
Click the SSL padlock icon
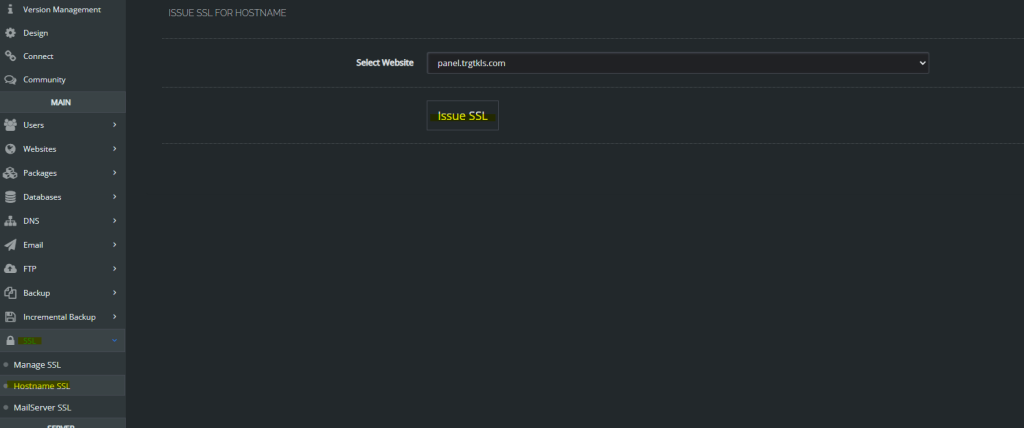10,341
